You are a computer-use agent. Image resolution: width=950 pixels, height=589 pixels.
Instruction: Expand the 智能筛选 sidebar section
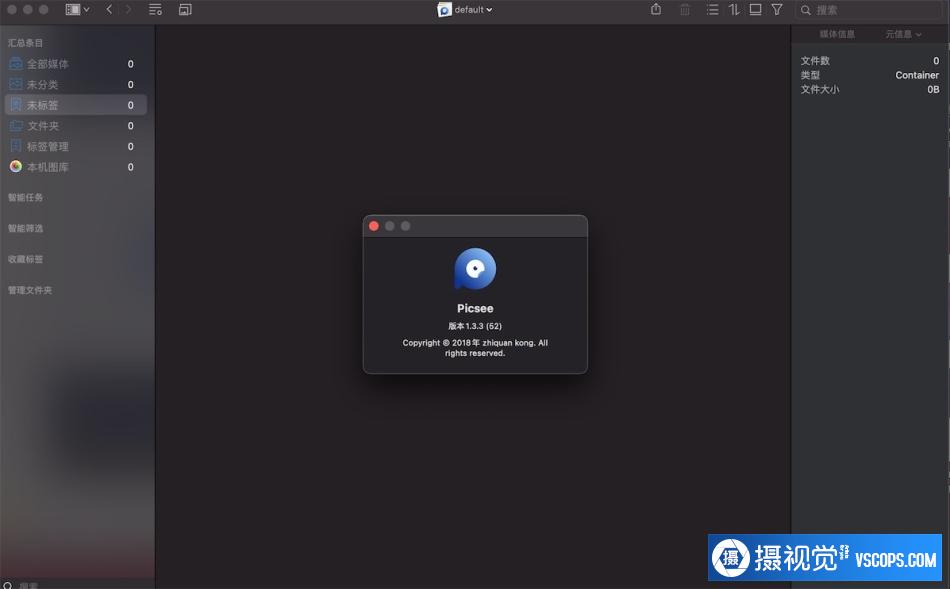coord(25,228)
